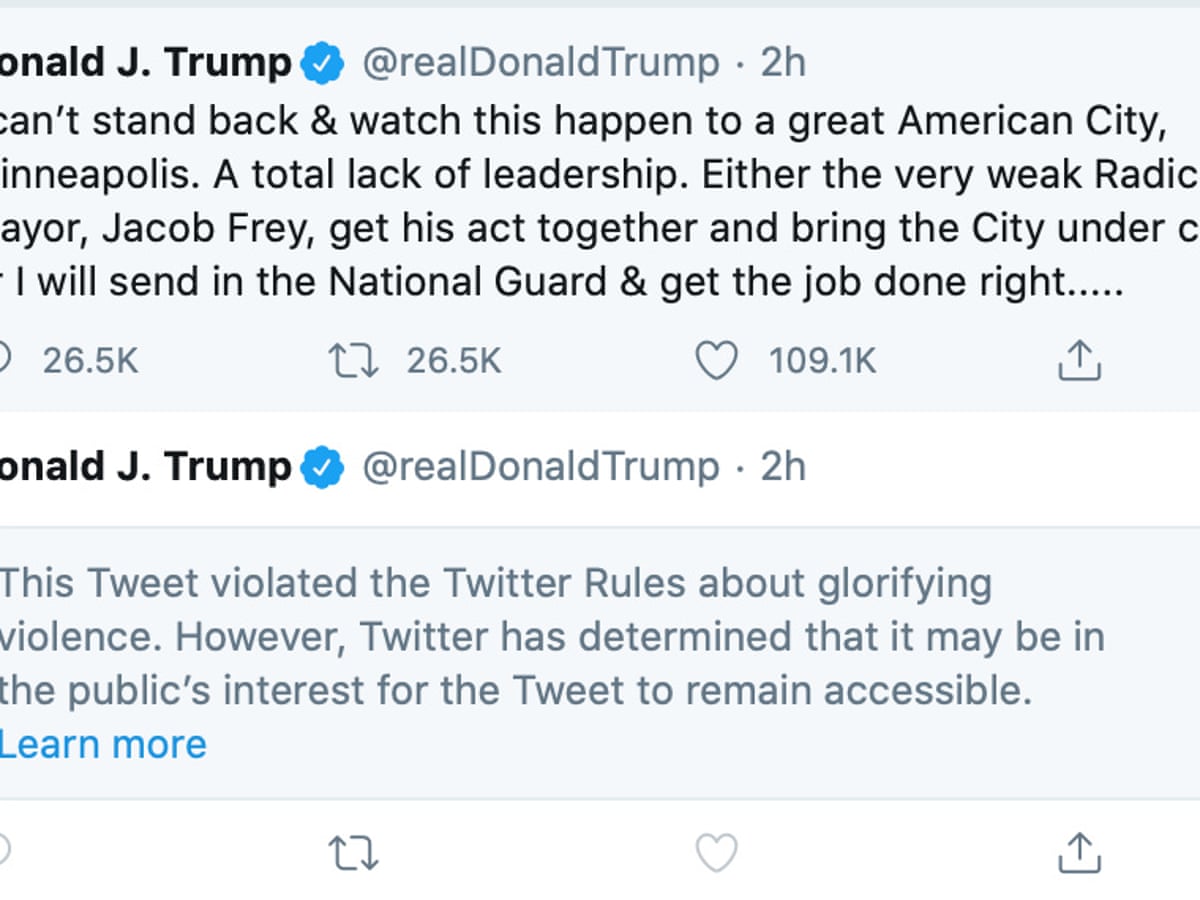The width and height of the screenshot is (1200, 900).
Task: Open the share menu for the flagged tweet
Action: pyautogui.click(x=1079, y=853)
